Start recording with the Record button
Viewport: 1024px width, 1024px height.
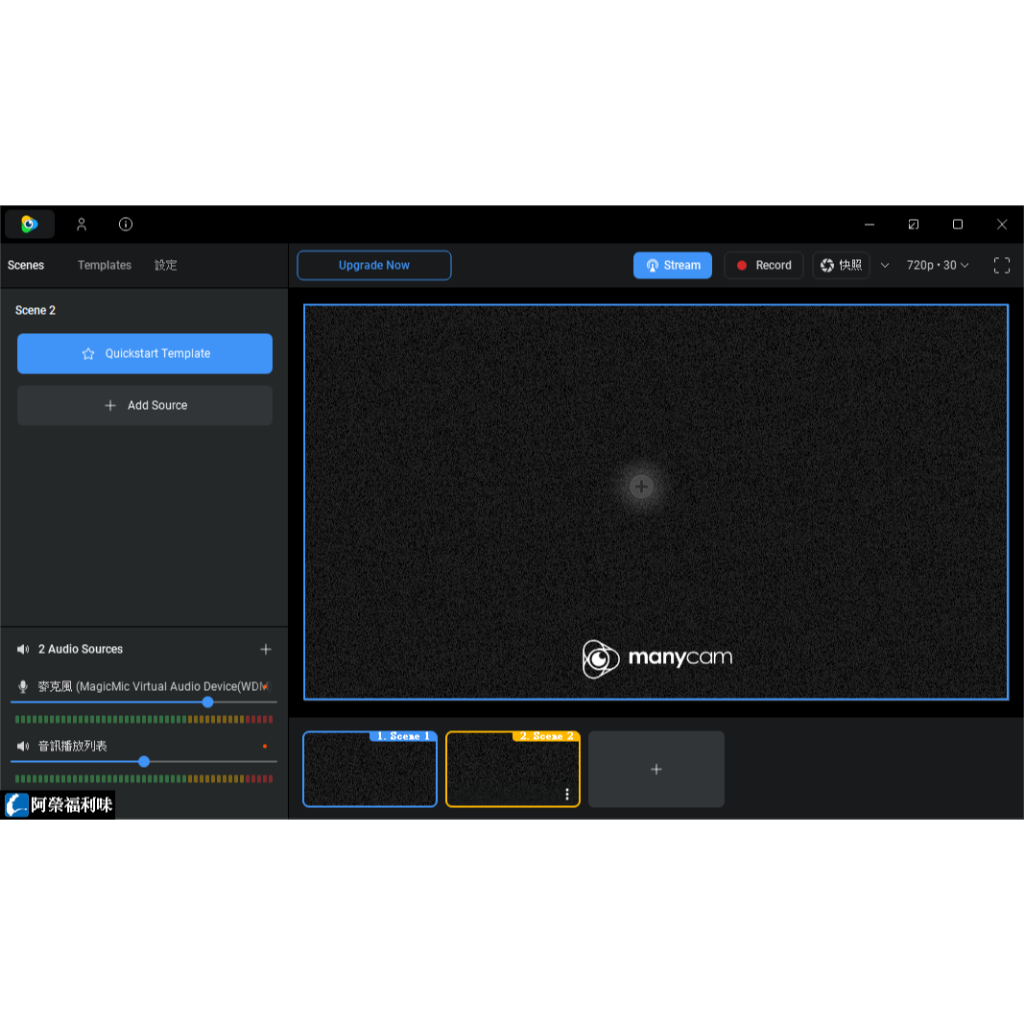pos(763,265)
